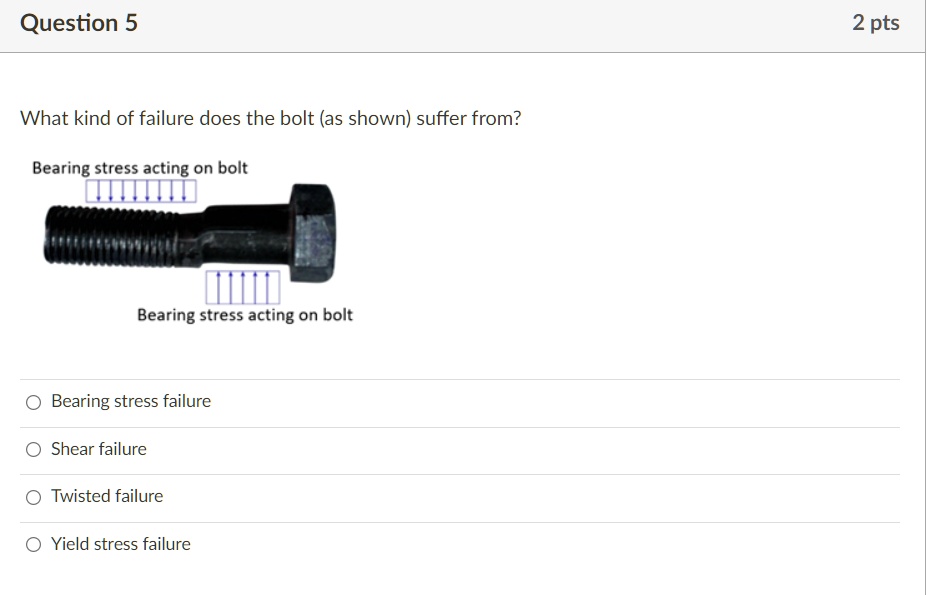Click the Shear failure answer text
The width and height of the screenshot is (927, 595).
tap(98, 449)
